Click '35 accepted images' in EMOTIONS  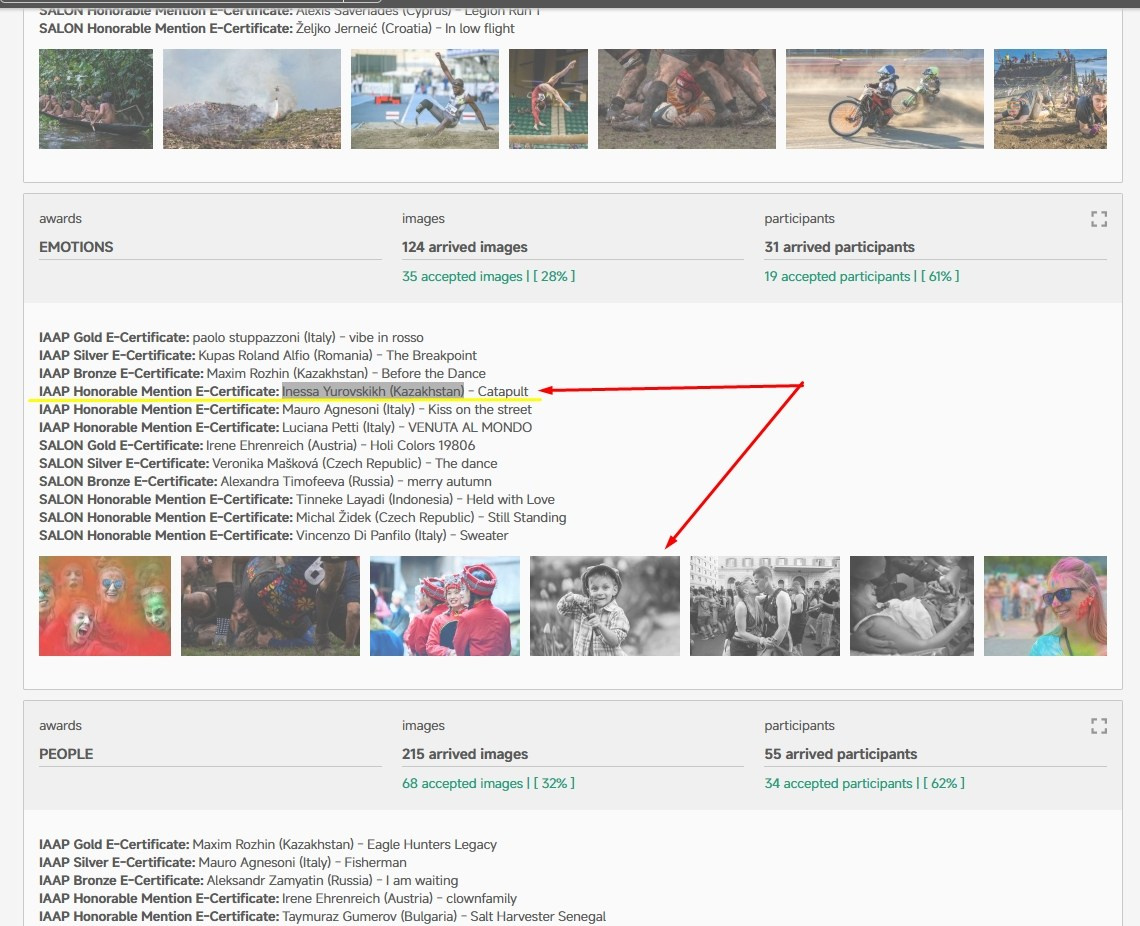(462, 276)
